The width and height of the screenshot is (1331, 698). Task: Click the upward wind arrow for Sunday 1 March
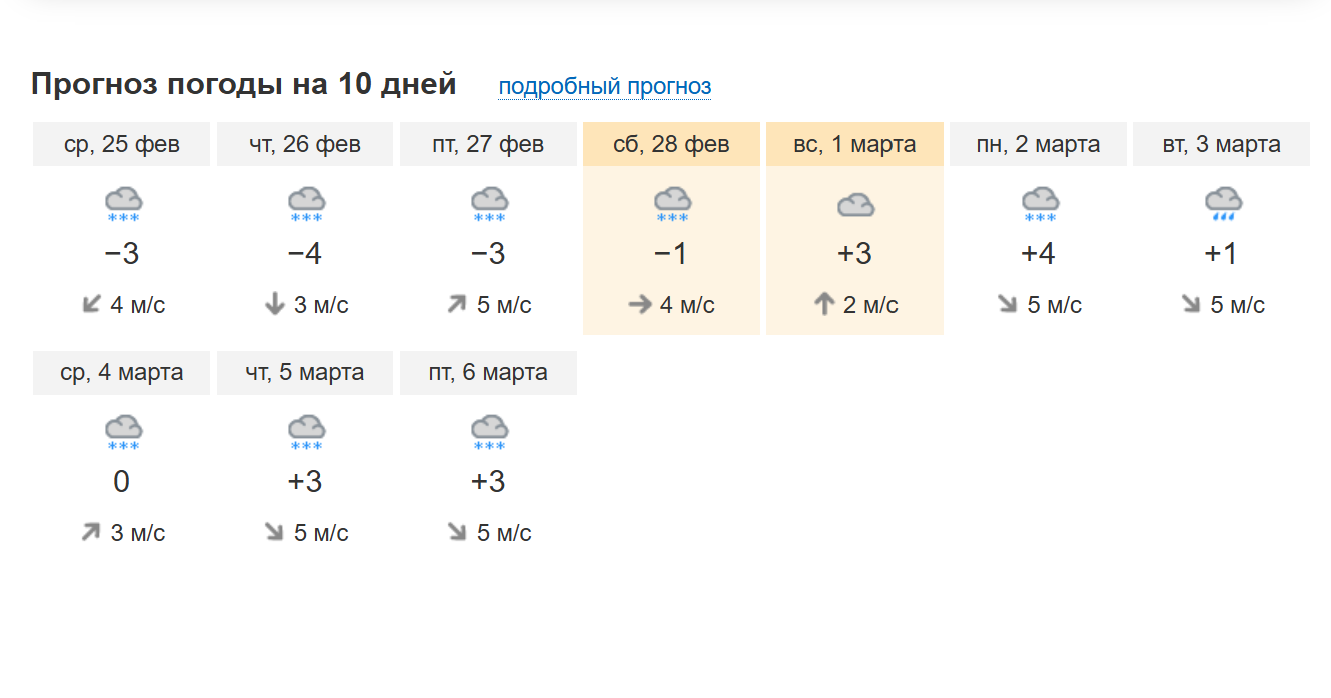[824, 305]
